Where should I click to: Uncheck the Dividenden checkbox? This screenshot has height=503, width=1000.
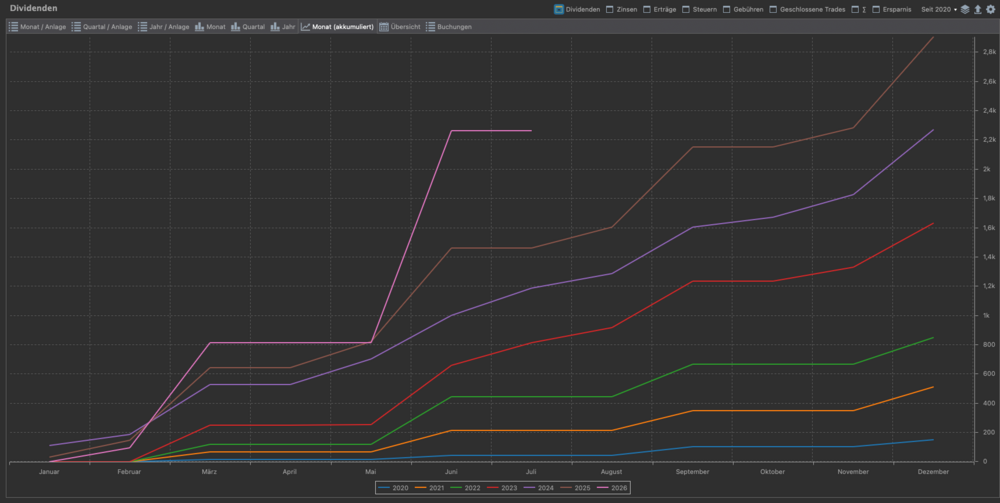point(578,10)
